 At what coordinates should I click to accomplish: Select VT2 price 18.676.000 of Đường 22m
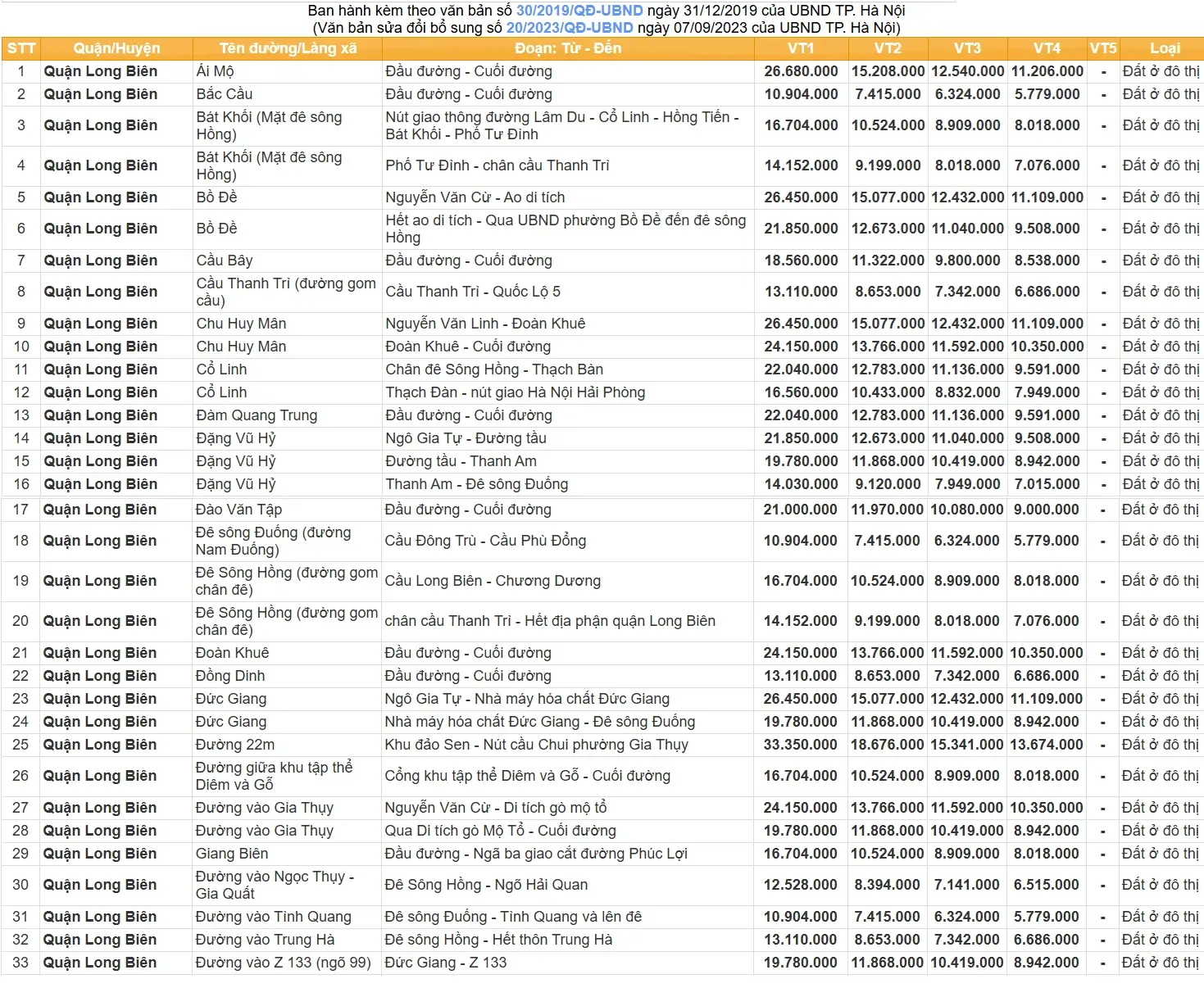pos(887,745)
